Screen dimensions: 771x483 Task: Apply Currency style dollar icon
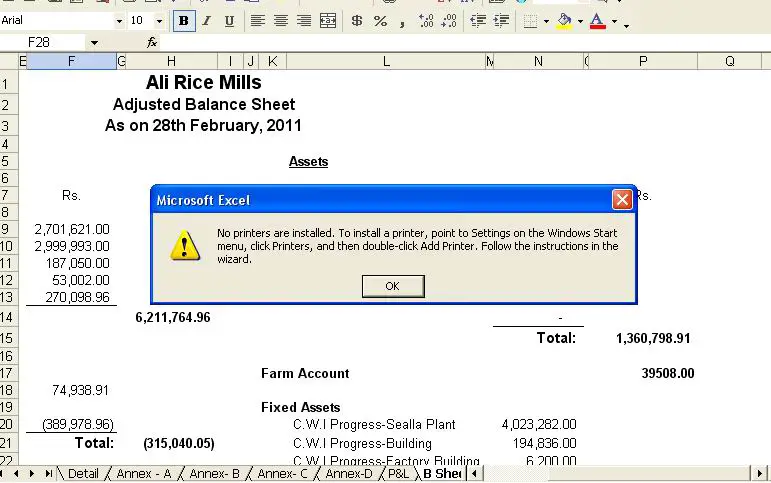pyautogui.click(x=357, y=21)
